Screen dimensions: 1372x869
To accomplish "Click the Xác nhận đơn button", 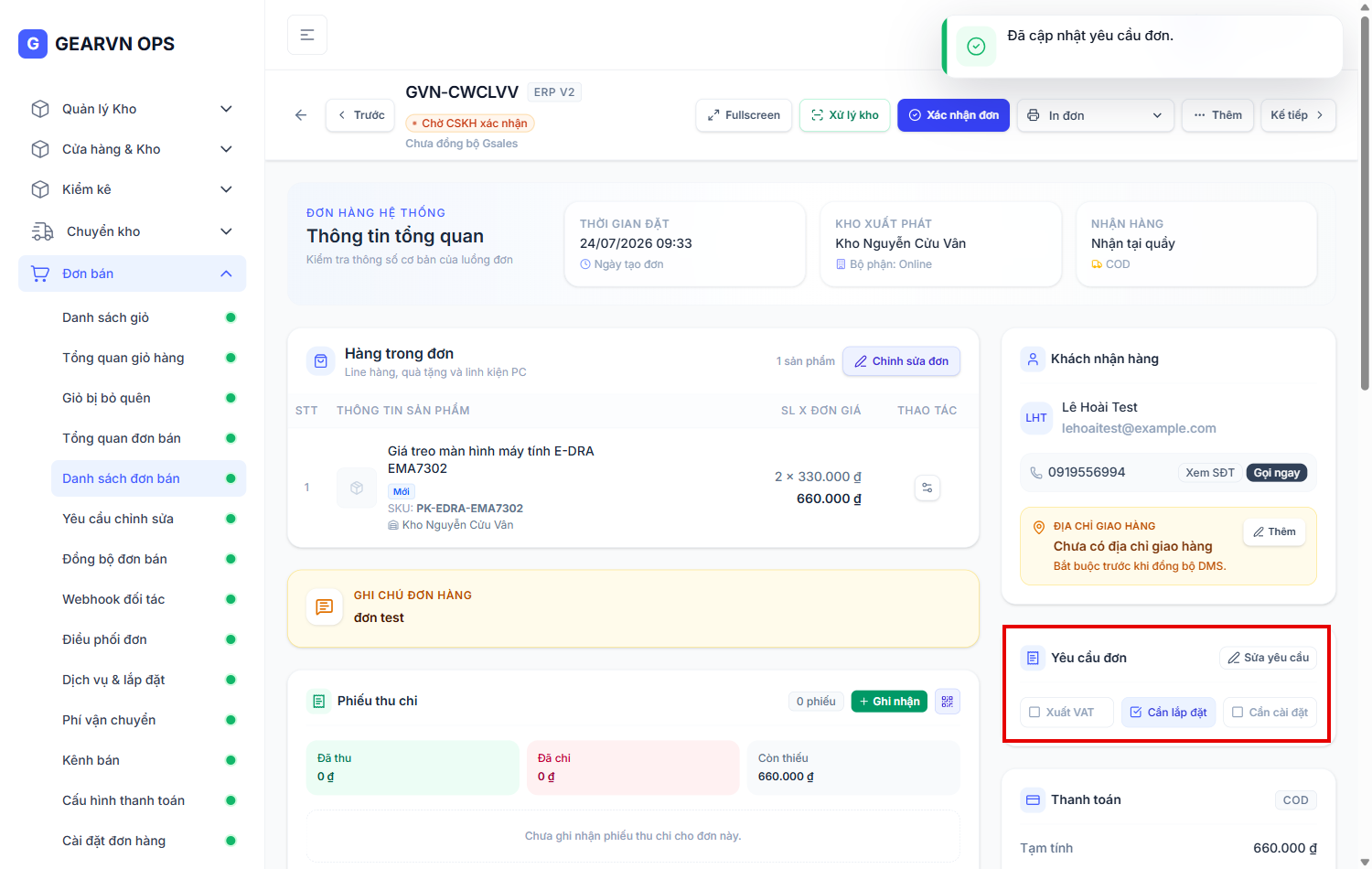I will coord(953,115).
